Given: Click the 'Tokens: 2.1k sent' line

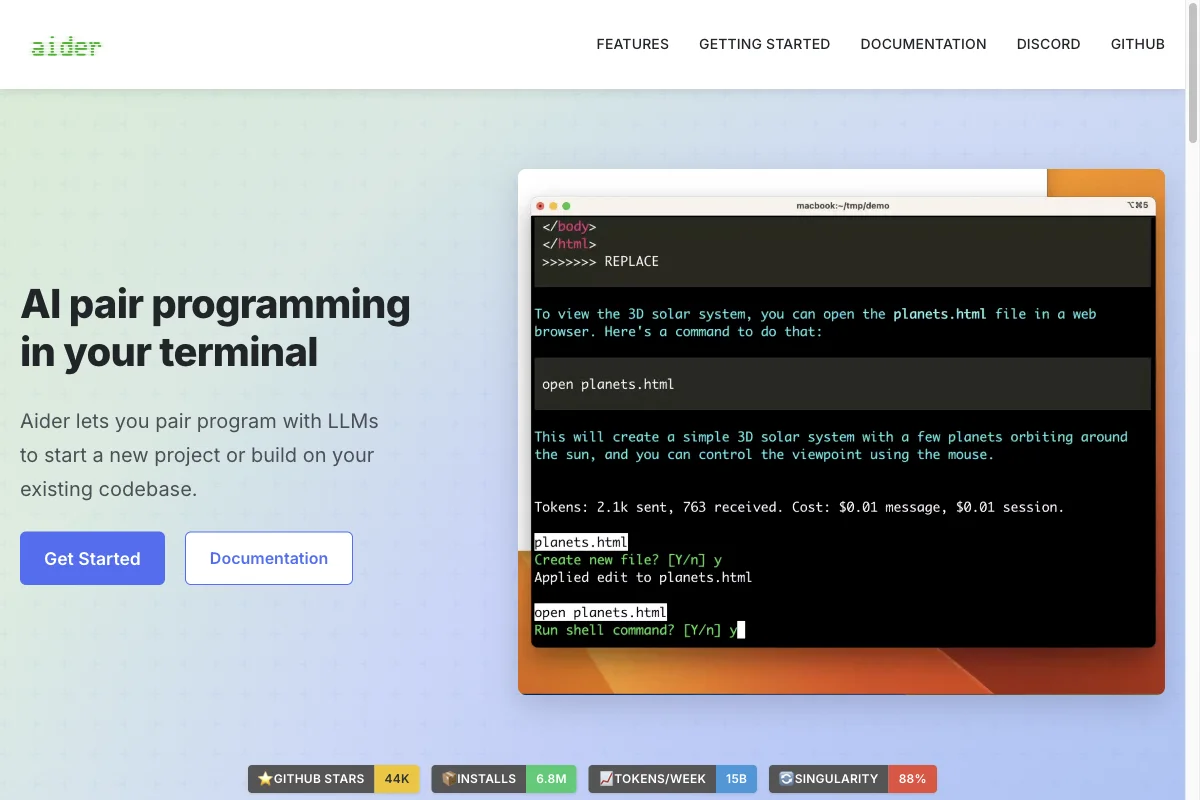Looking at the screenshot, I should pos(799,507).
